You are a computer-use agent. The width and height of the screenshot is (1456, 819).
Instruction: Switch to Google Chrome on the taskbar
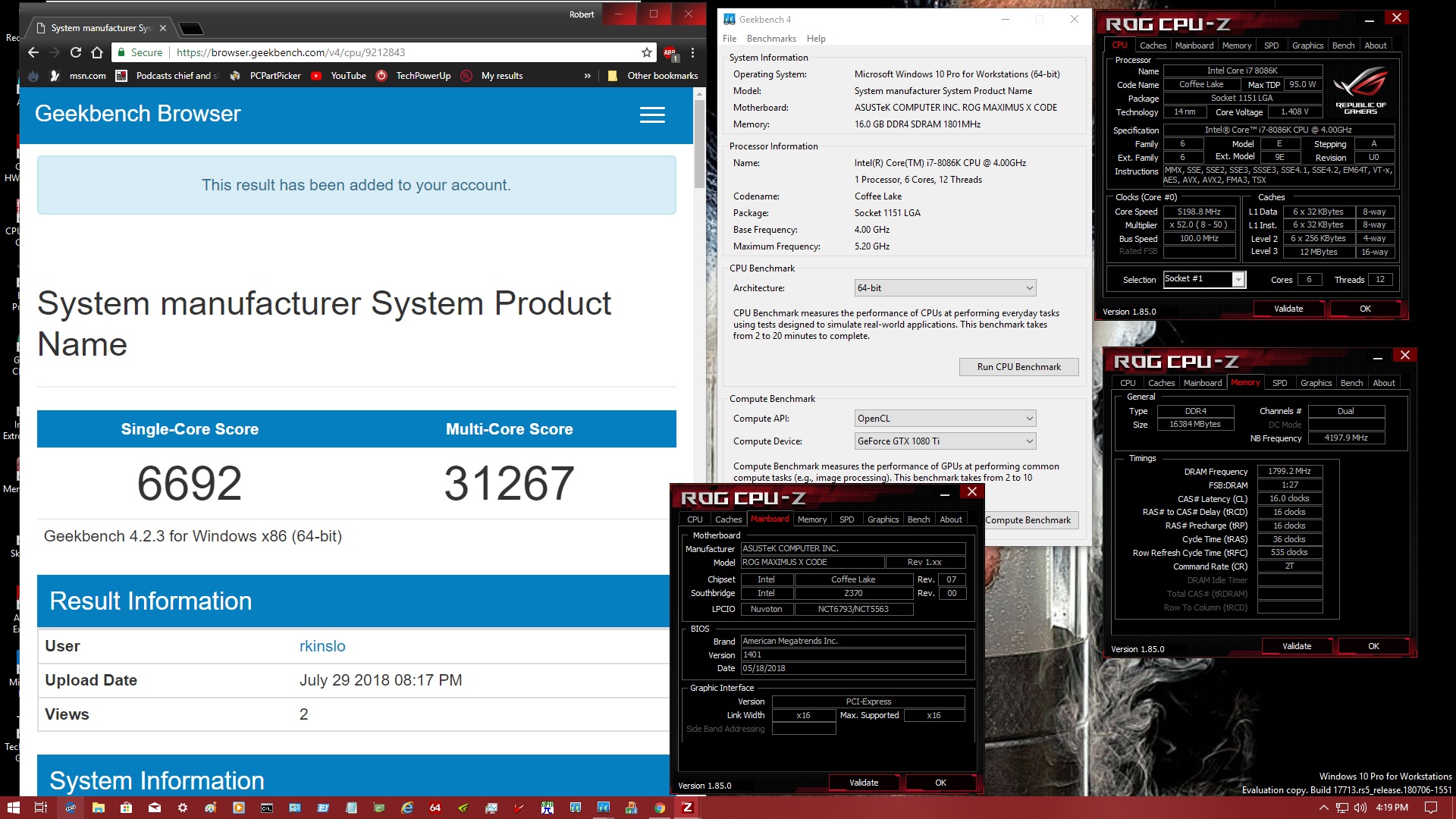click(660, 808)
